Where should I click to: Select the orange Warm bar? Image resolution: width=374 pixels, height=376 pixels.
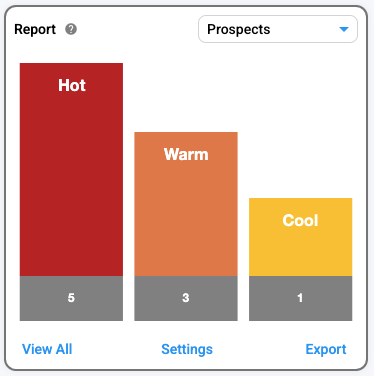pos(186,204)
